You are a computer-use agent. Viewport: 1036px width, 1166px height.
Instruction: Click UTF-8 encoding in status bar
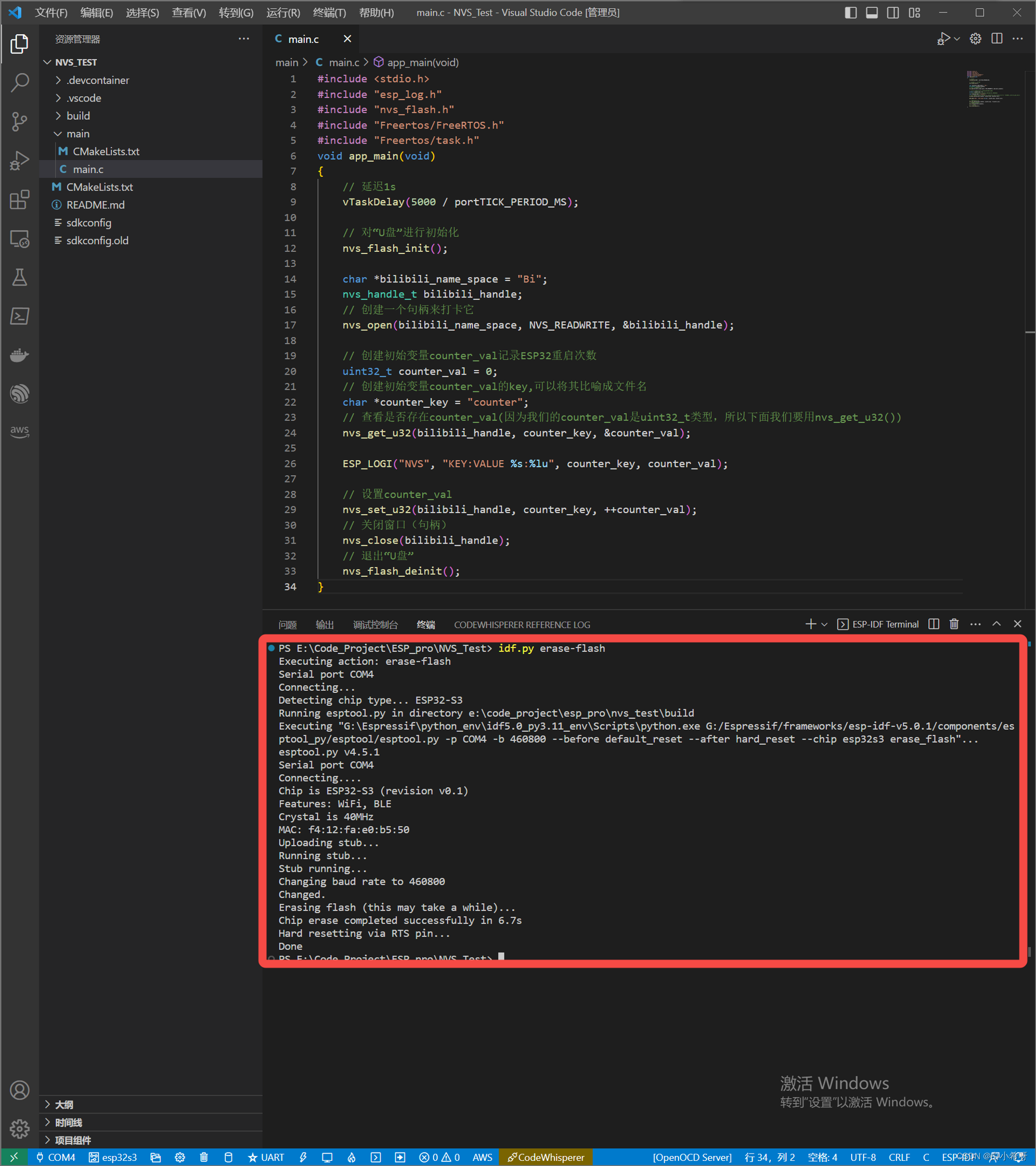[863, 1157]
